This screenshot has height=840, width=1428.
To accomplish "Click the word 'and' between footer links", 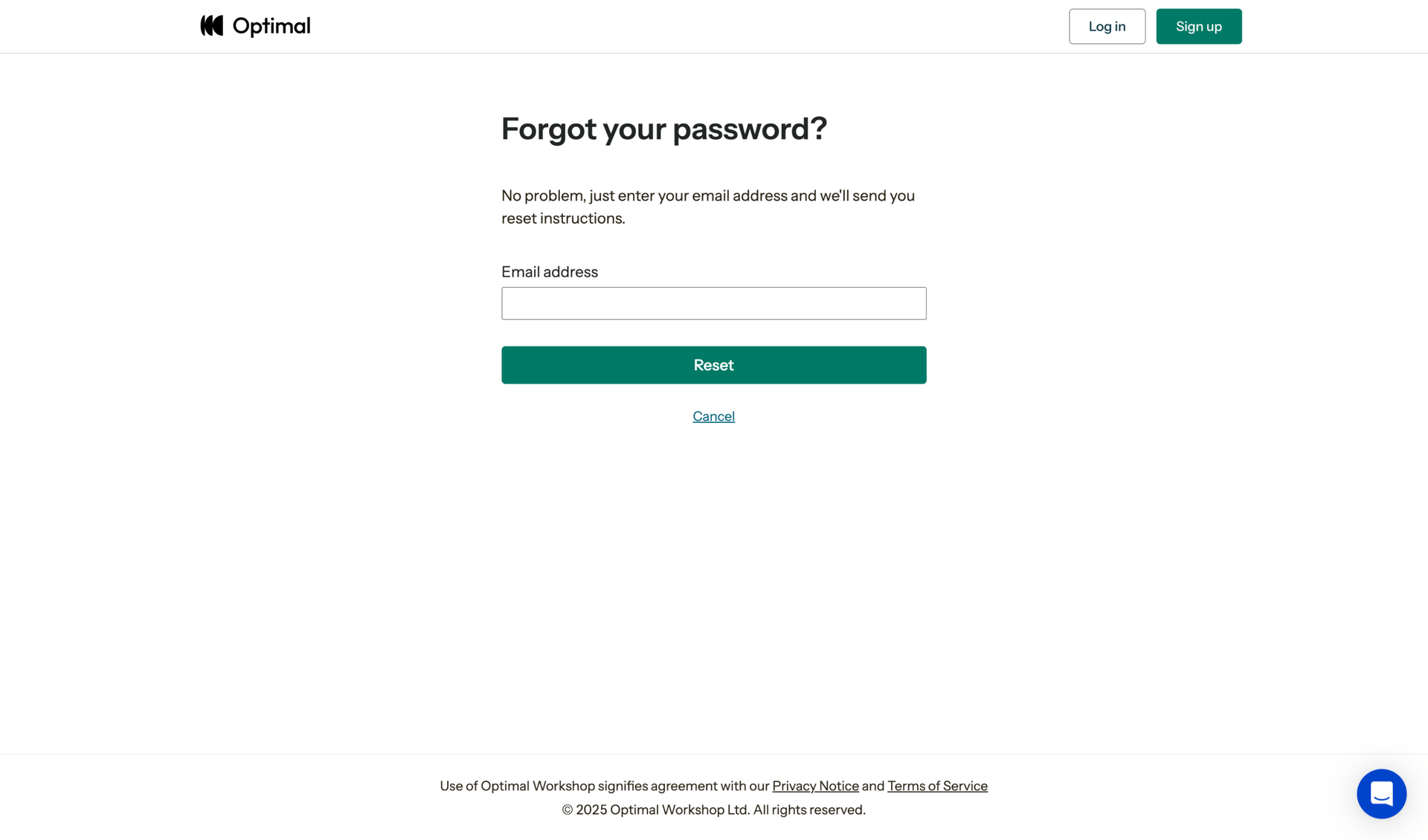I will coord(873,786).
